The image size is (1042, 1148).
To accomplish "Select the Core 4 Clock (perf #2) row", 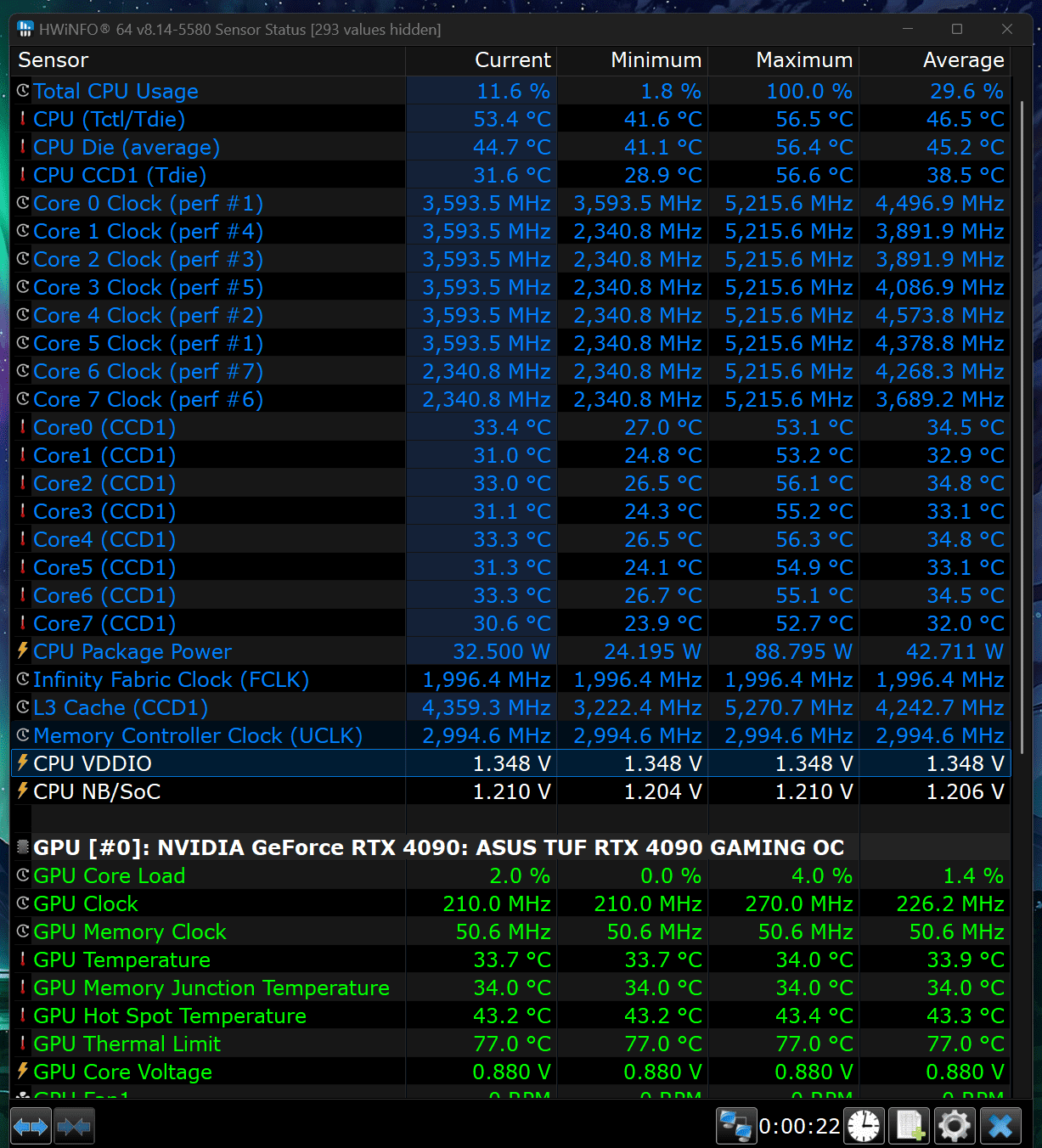I will 510,315.
